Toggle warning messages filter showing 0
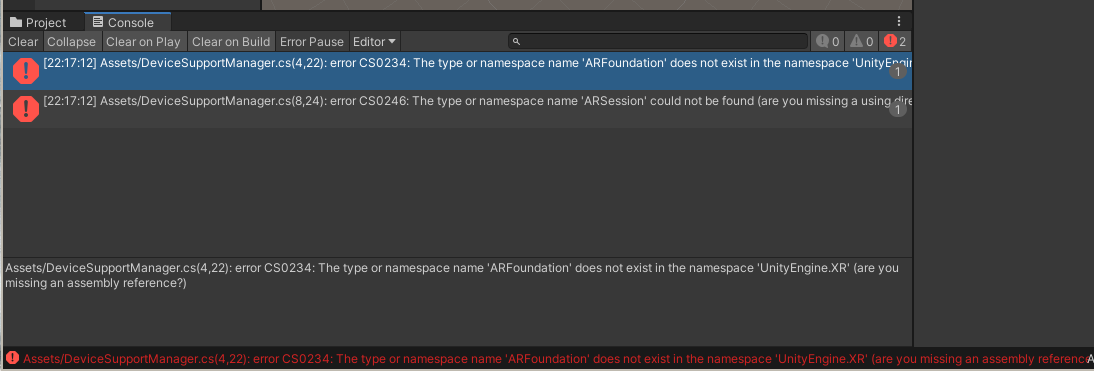1094x371 pixels. pyautogui.click(x=862, y=42)
